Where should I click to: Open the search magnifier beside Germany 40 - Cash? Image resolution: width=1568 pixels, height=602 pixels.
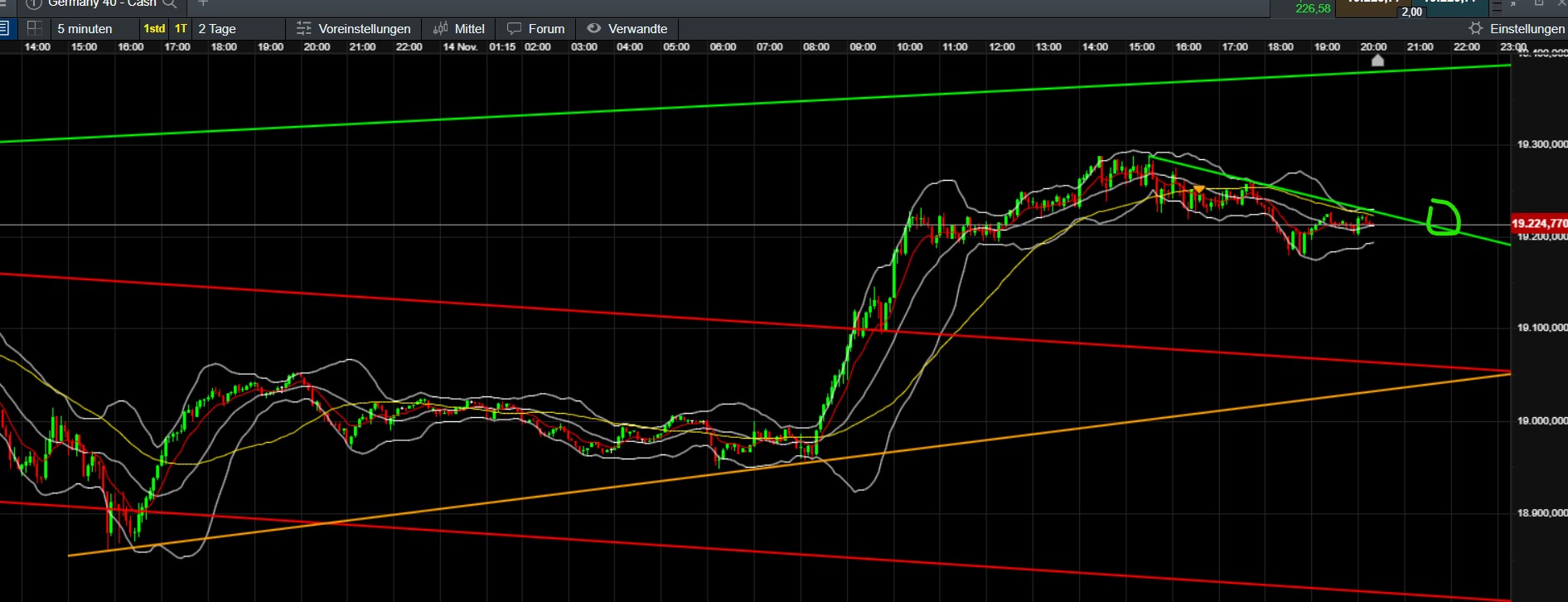(x=170, y=3)
